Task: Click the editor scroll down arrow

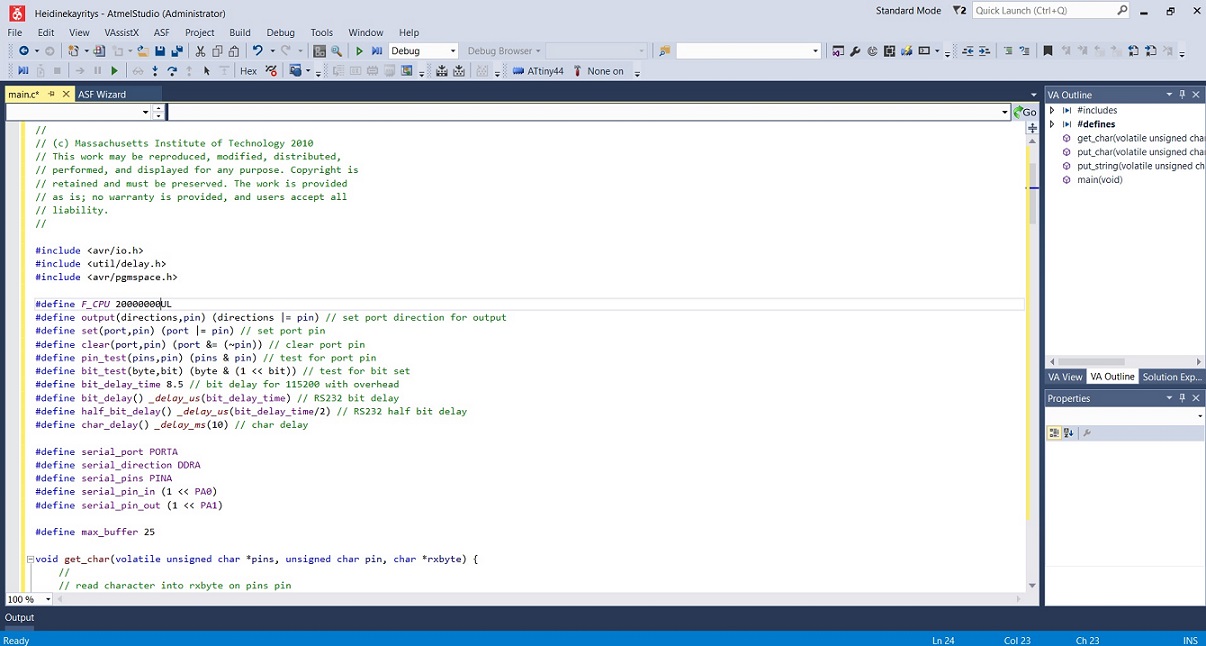Action: [1032, 586]
